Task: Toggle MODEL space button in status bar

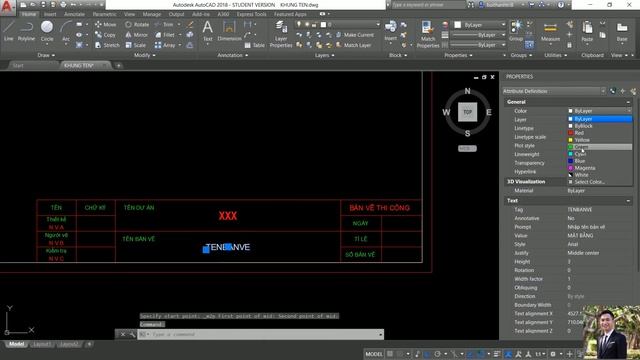Action: point(374,354)
